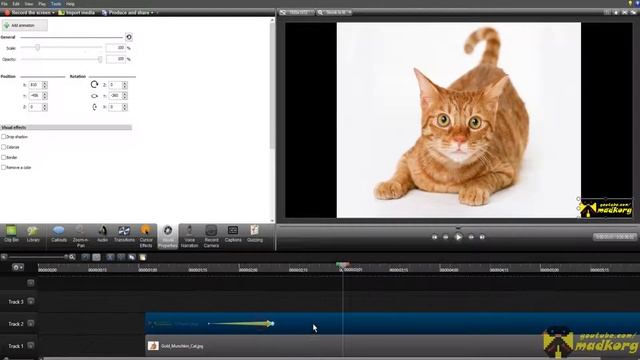
Task: Click the Scale slider handle
Action: [x=37, y=48]
